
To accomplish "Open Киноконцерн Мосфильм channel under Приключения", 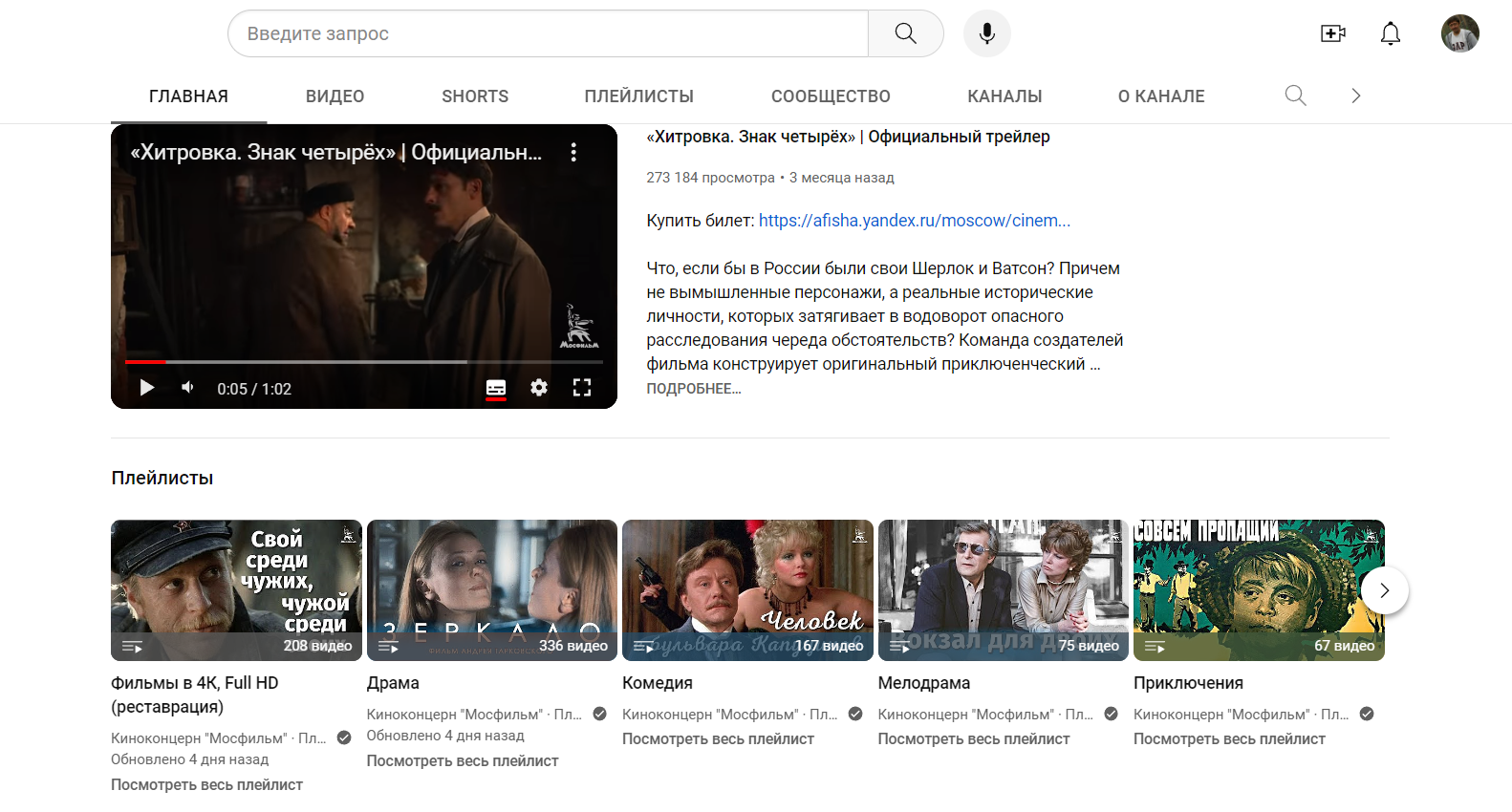I will [x=1221, y=714].
